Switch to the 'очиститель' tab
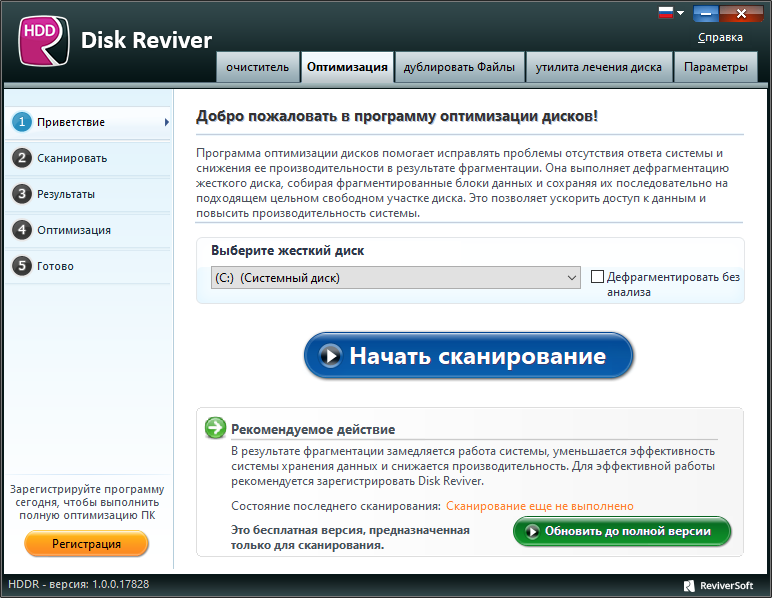This screenshot has height=598, width=772. click(257, 67)
